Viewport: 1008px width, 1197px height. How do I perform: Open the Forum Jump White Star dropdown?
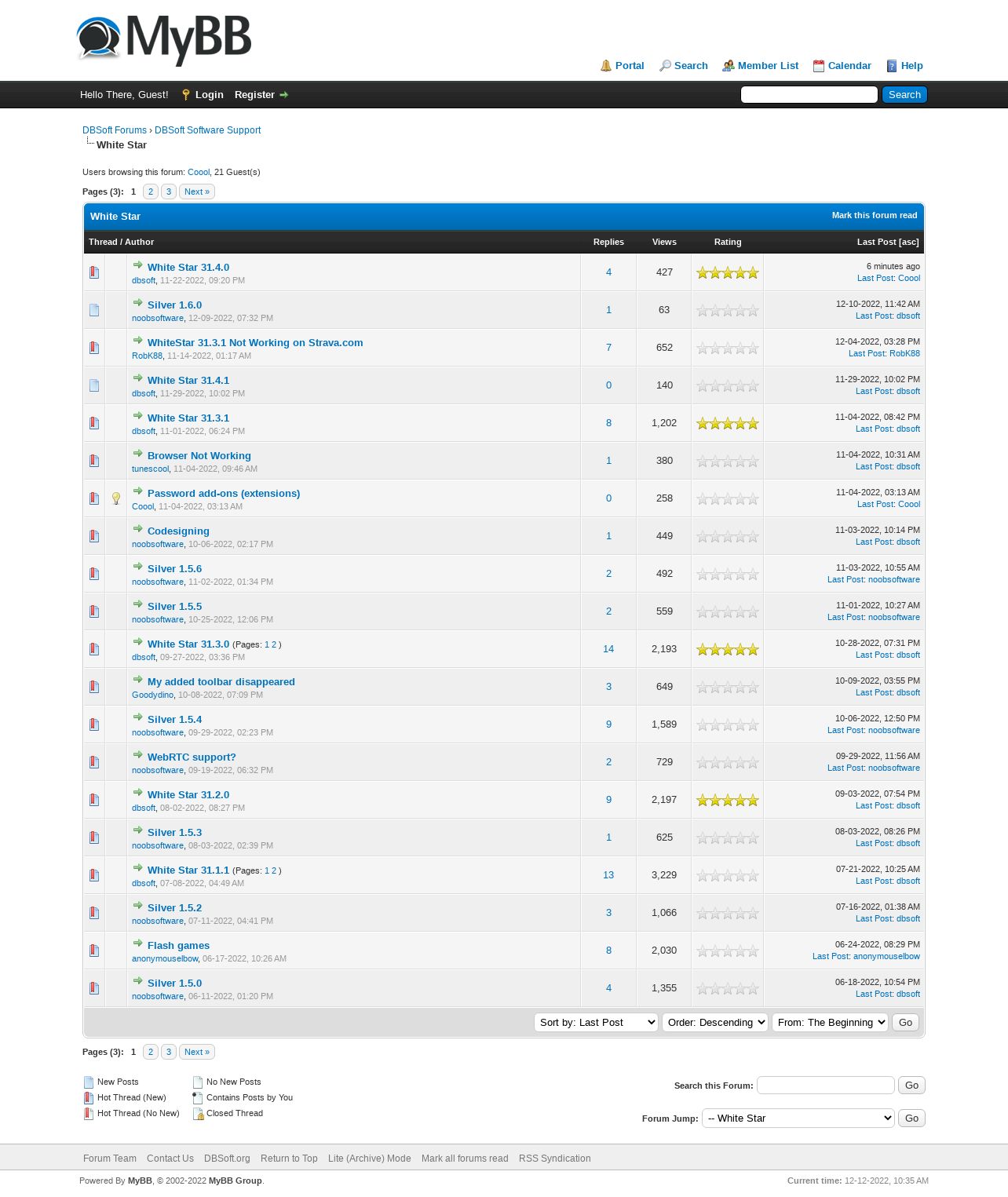[x=798, y=1119]
